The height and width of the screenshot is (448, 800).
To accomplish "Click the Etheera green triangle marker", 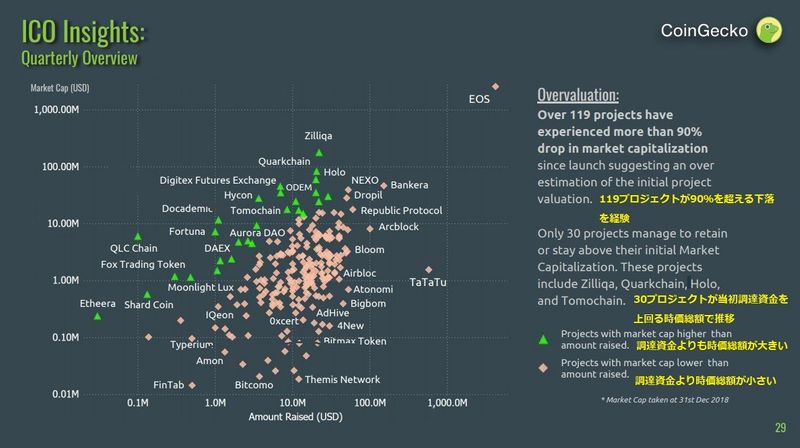I will tap(97, 316).
